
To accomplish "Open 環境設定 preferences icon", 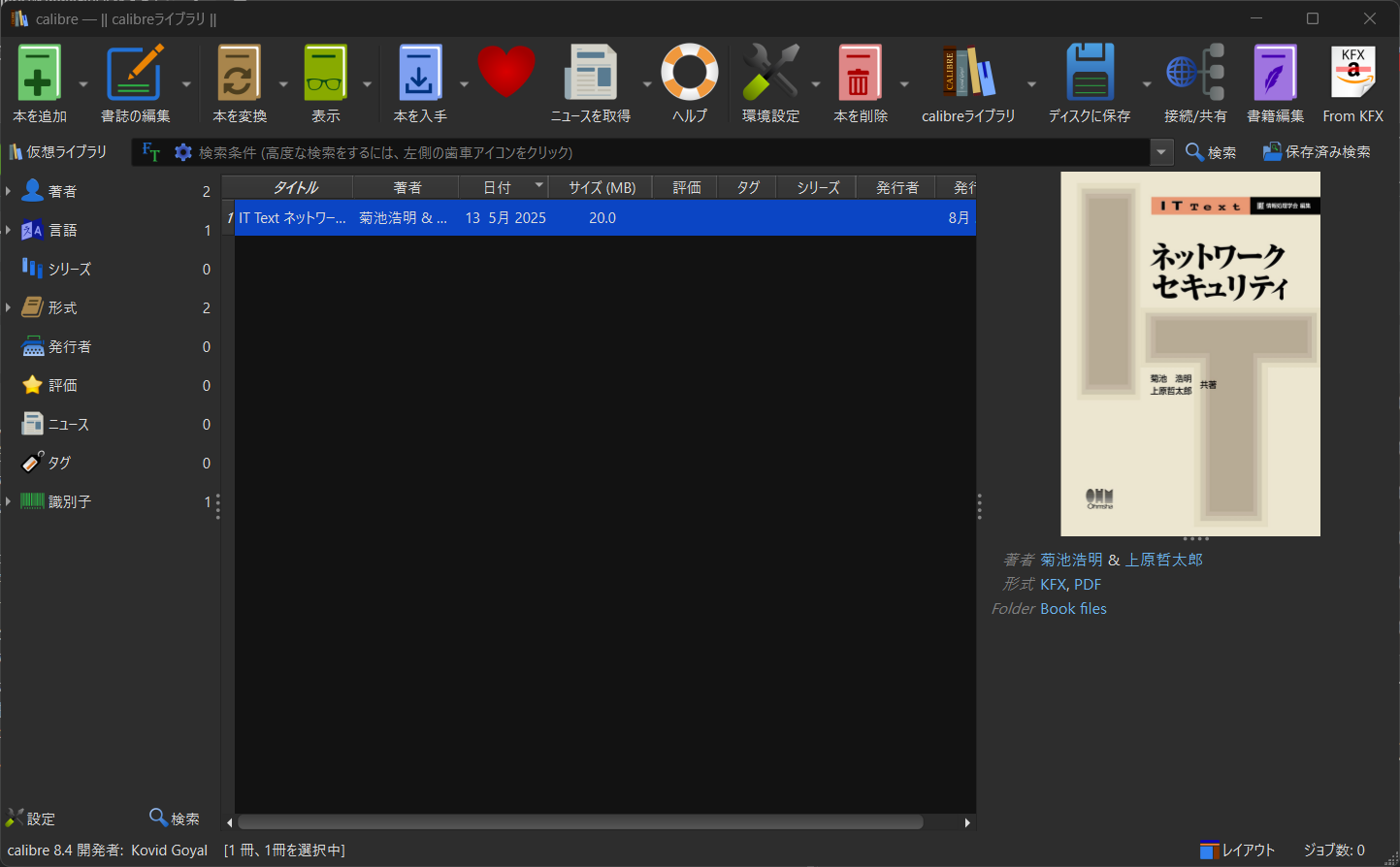I will click(771, 73).
